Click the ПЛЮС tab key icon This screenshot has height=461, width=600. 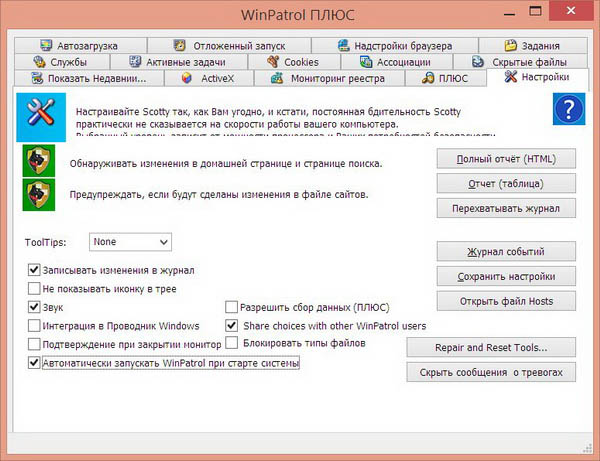point(428,78)
